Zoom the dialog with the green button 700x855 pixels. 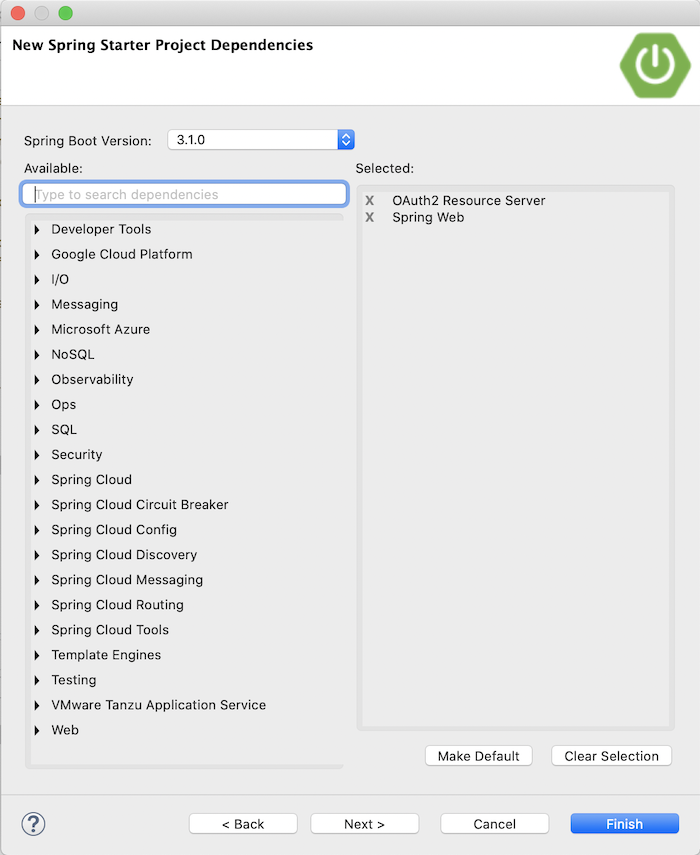pos(65,13)
